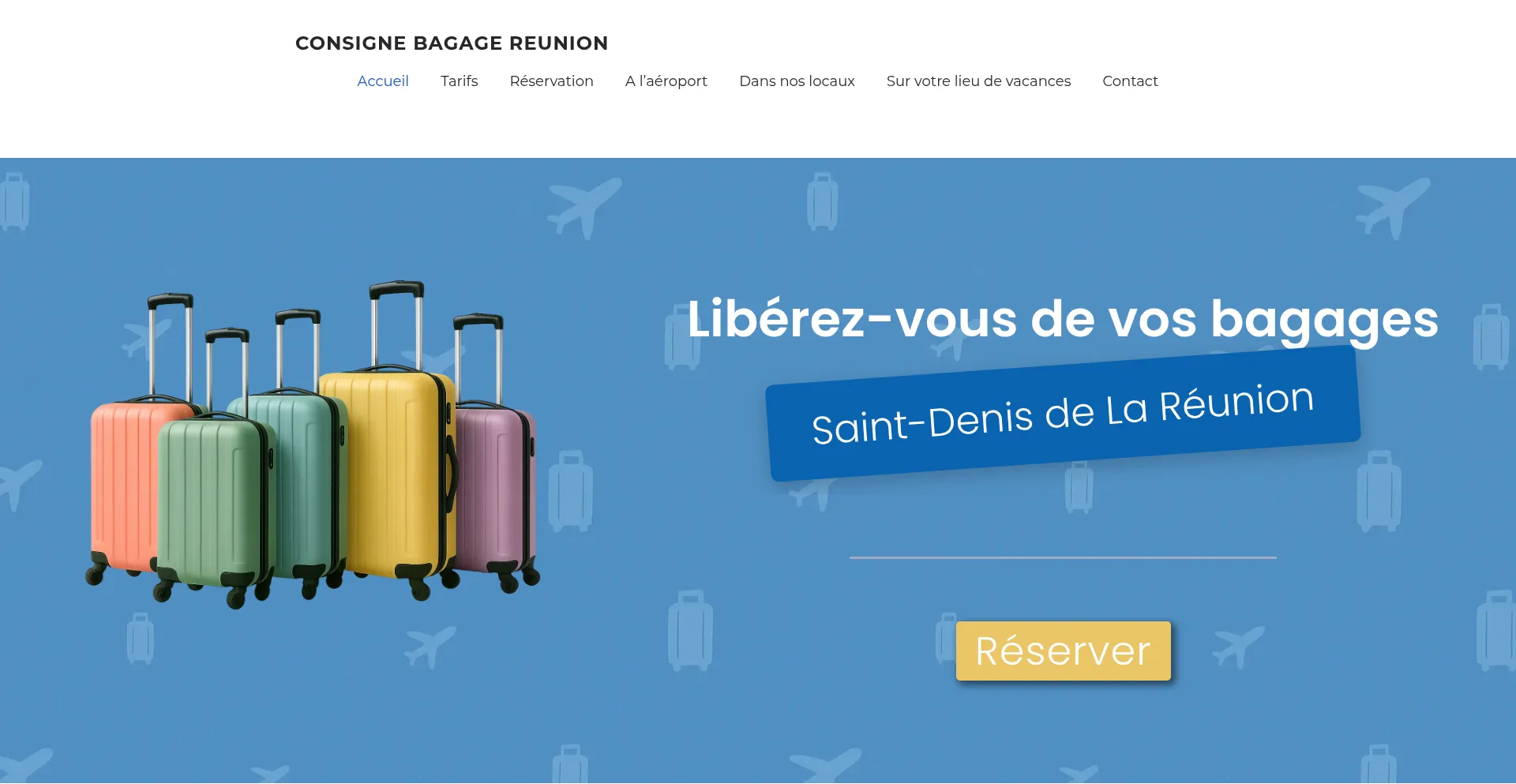Navigate to Sur votre lieu de vacances
The image size is (1516, 784).
click(978, 81)
